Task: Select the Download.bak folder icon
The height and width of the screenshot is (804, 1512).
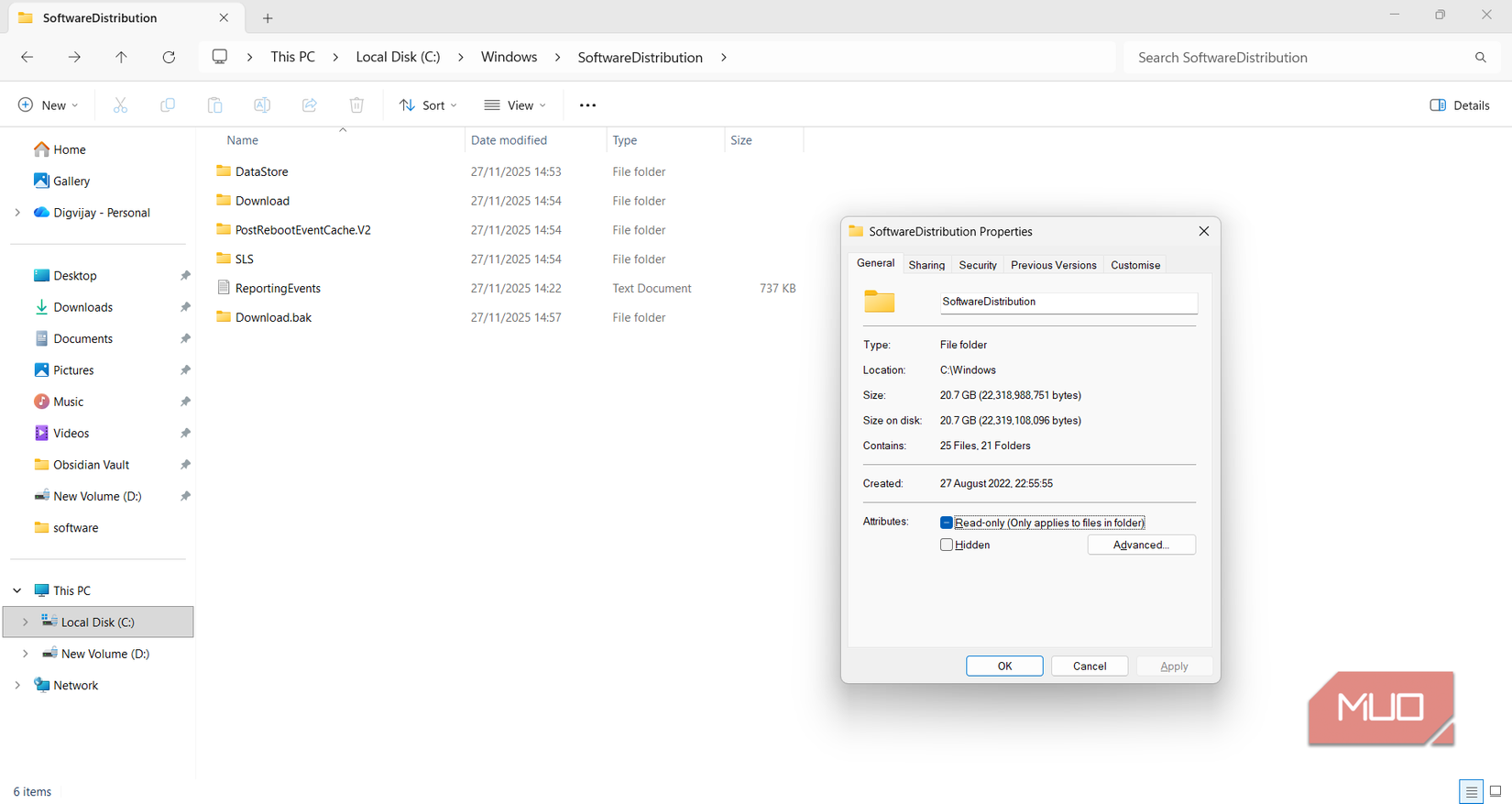Action: point(224,316)
